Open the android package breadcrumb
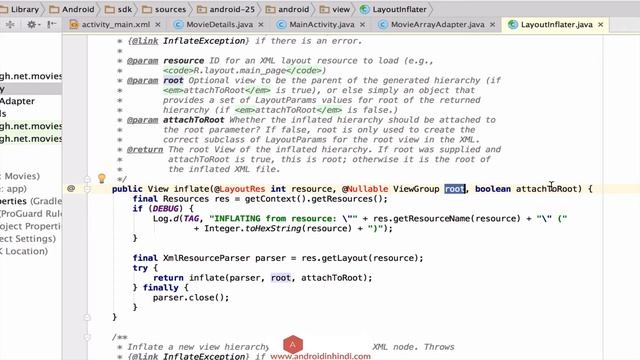 tap(293, 9)
